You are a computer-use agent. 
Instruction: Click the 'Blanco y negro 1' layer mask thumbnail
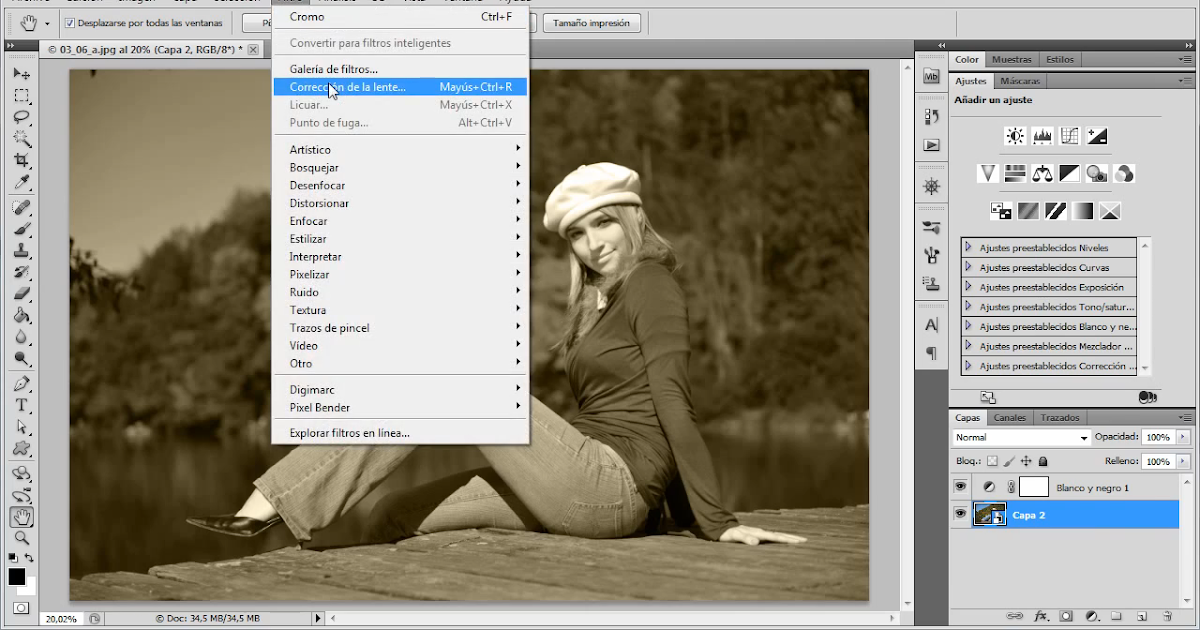pos(1033,487)
